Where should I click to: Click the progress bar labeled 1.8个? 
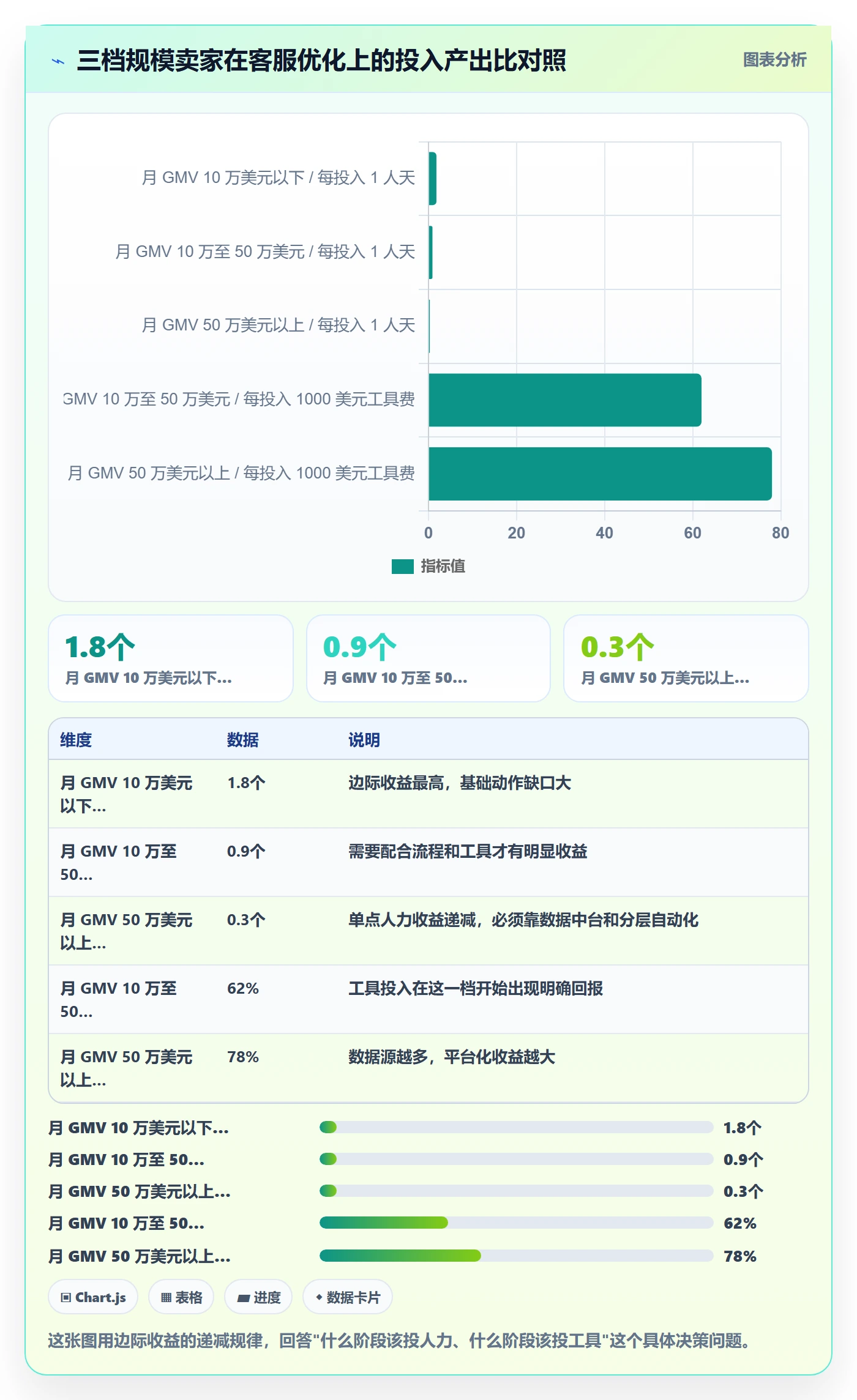(x=517, y=1127)
